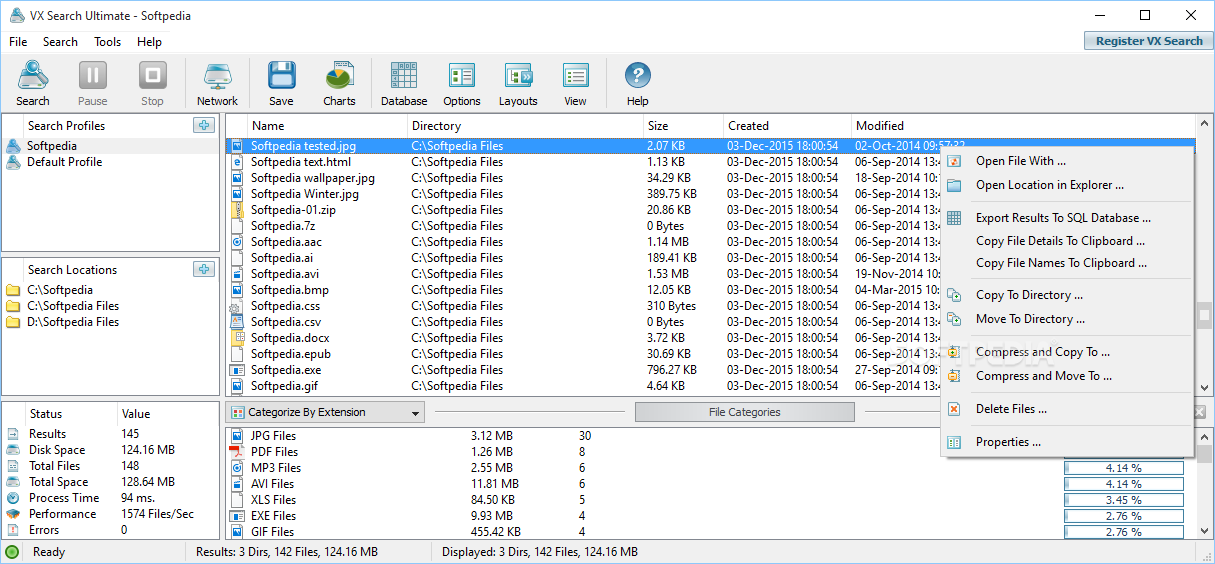Open the Database toolbar icon
Screen dimensions: 1215x564
(x=404, y=76)
